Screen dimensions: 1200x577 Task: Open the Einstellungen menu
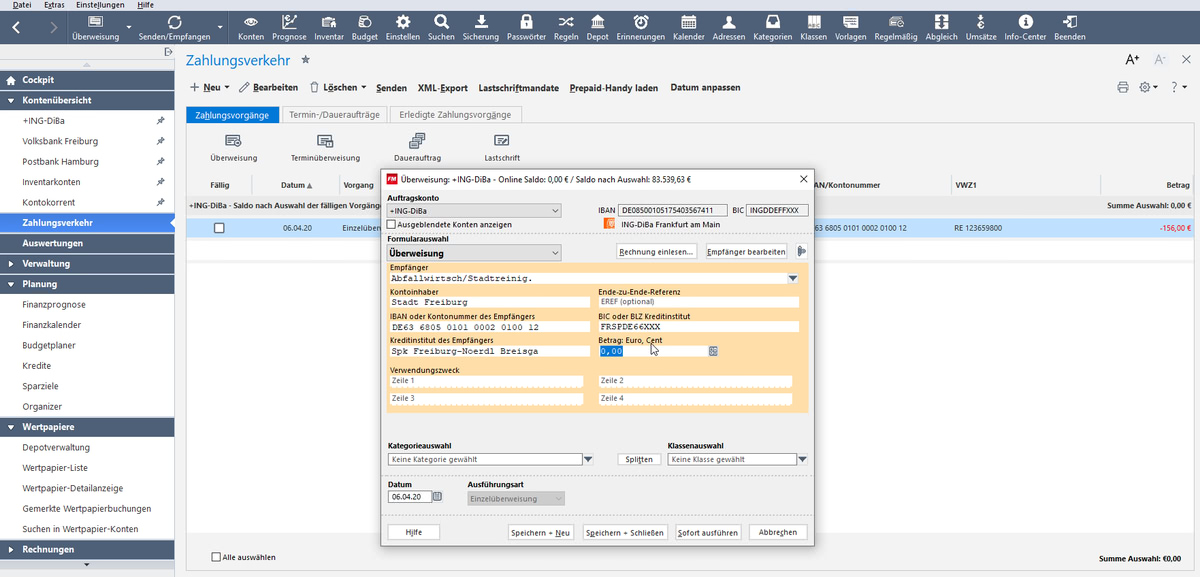tap(101, 5)
